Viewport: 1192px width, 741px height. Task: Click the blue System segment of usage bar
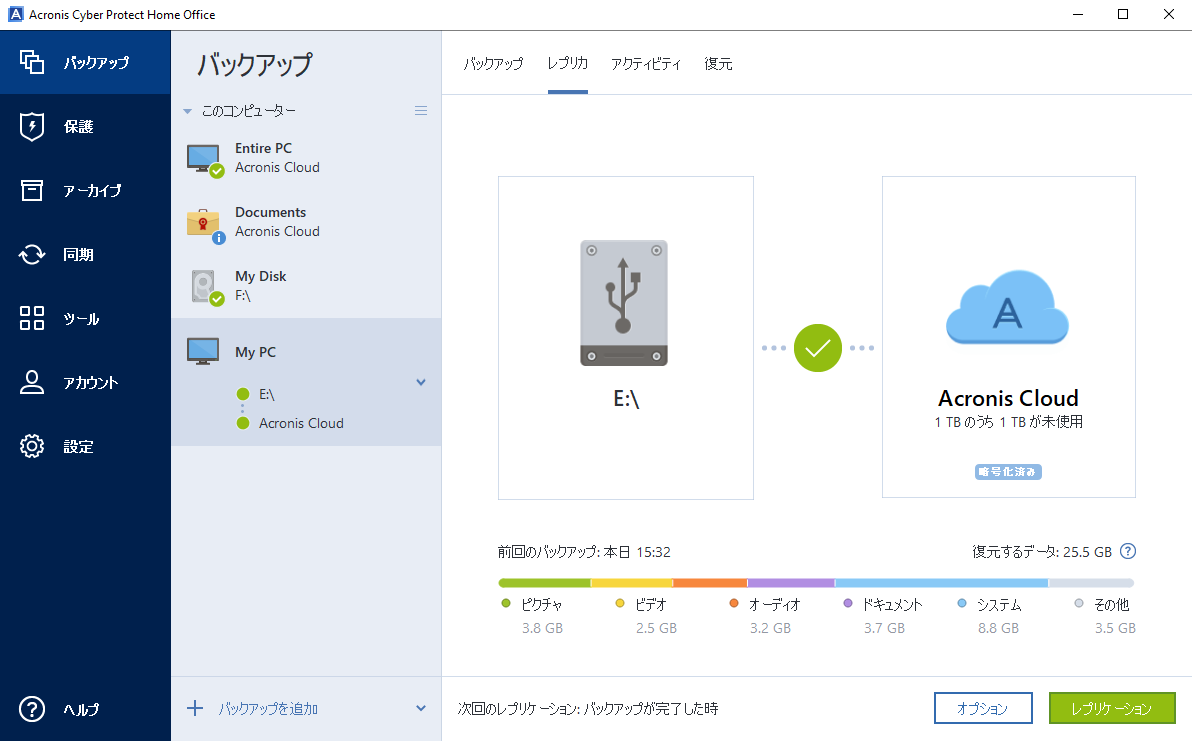[941, 583]
